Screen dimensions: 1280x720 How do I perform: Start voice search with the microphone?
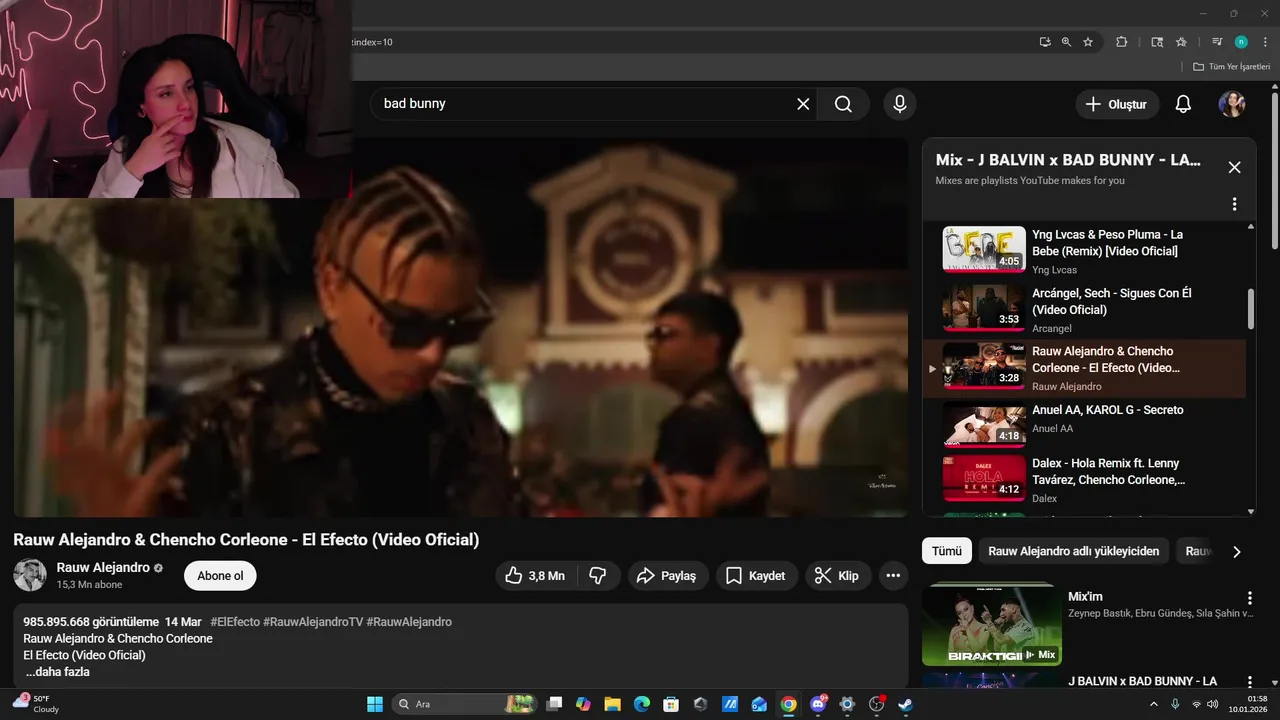(900, 104)
